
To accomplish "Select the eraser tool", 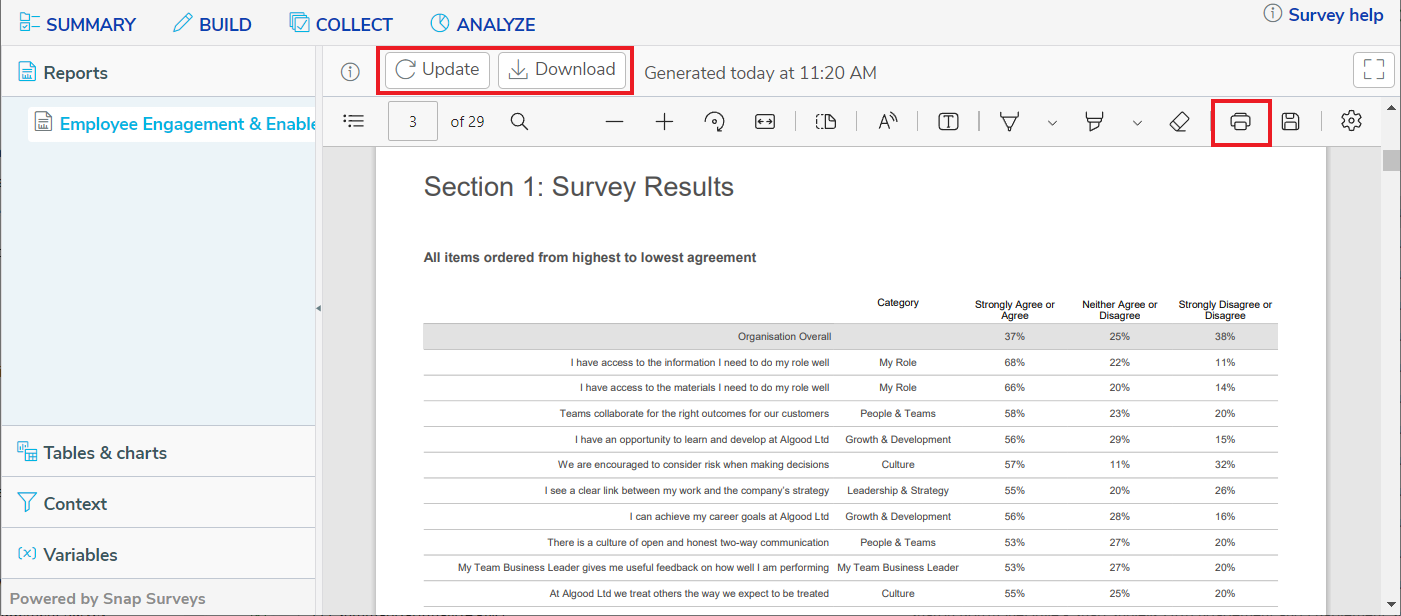I will coord(1179,120).
